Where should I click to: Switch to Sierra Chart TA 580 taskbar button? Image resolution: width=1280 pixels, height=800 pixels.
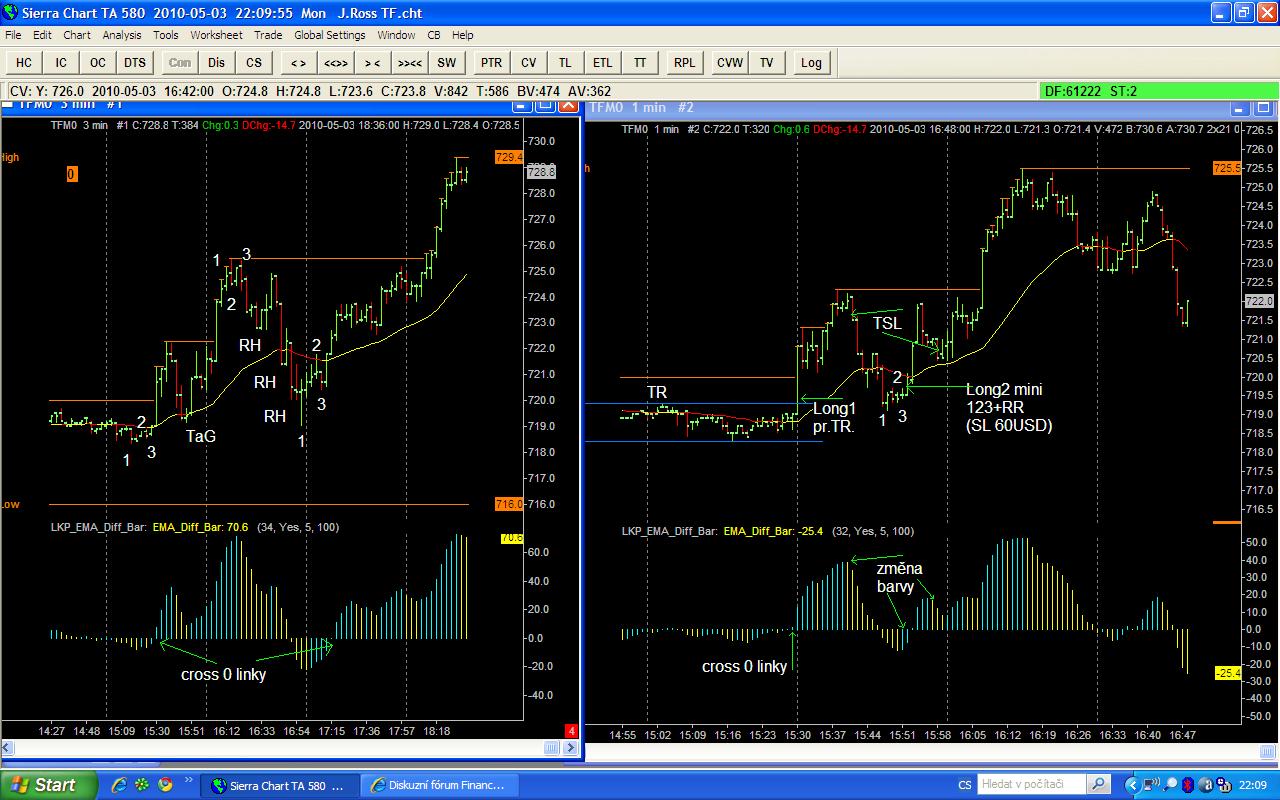[278, 785]
